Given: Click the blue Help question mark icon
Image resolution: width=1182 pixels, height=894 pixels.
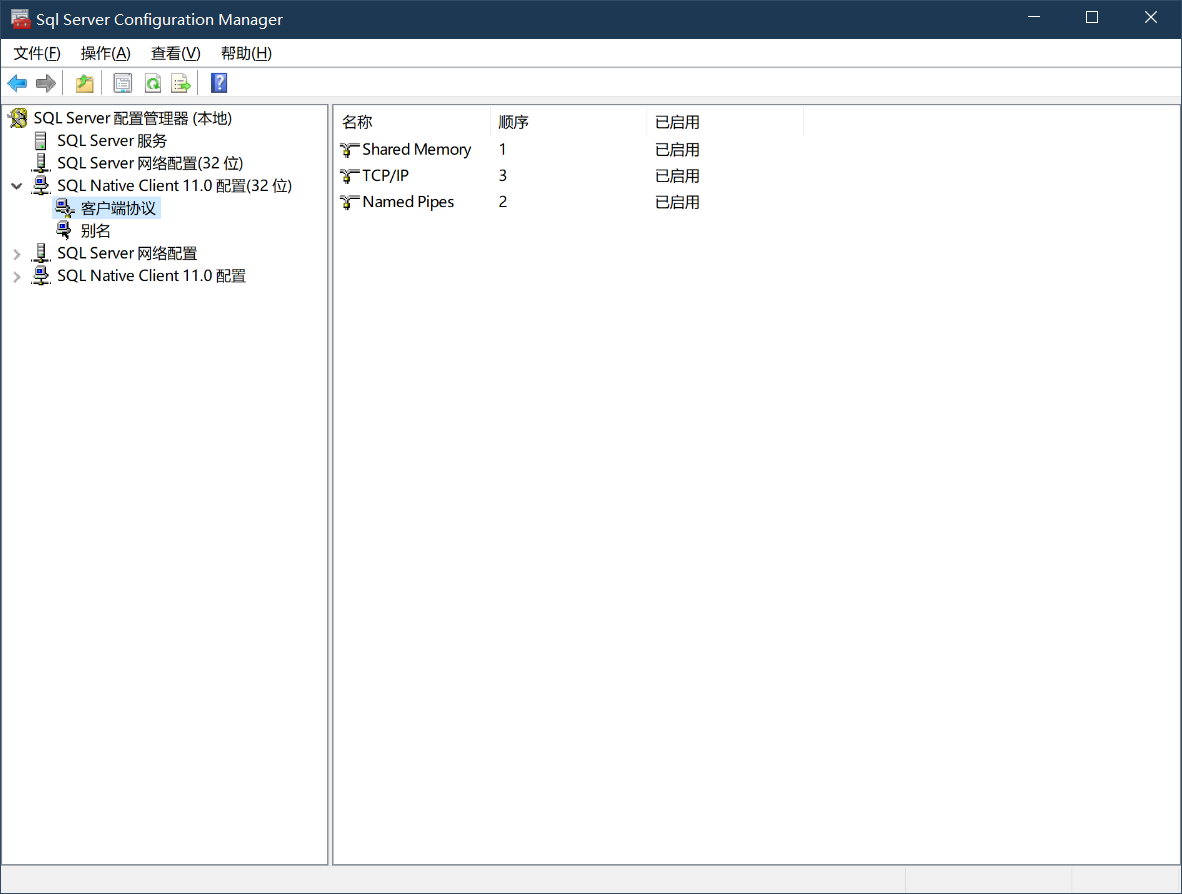Looking at the screenshot, I should coord(219,83).
